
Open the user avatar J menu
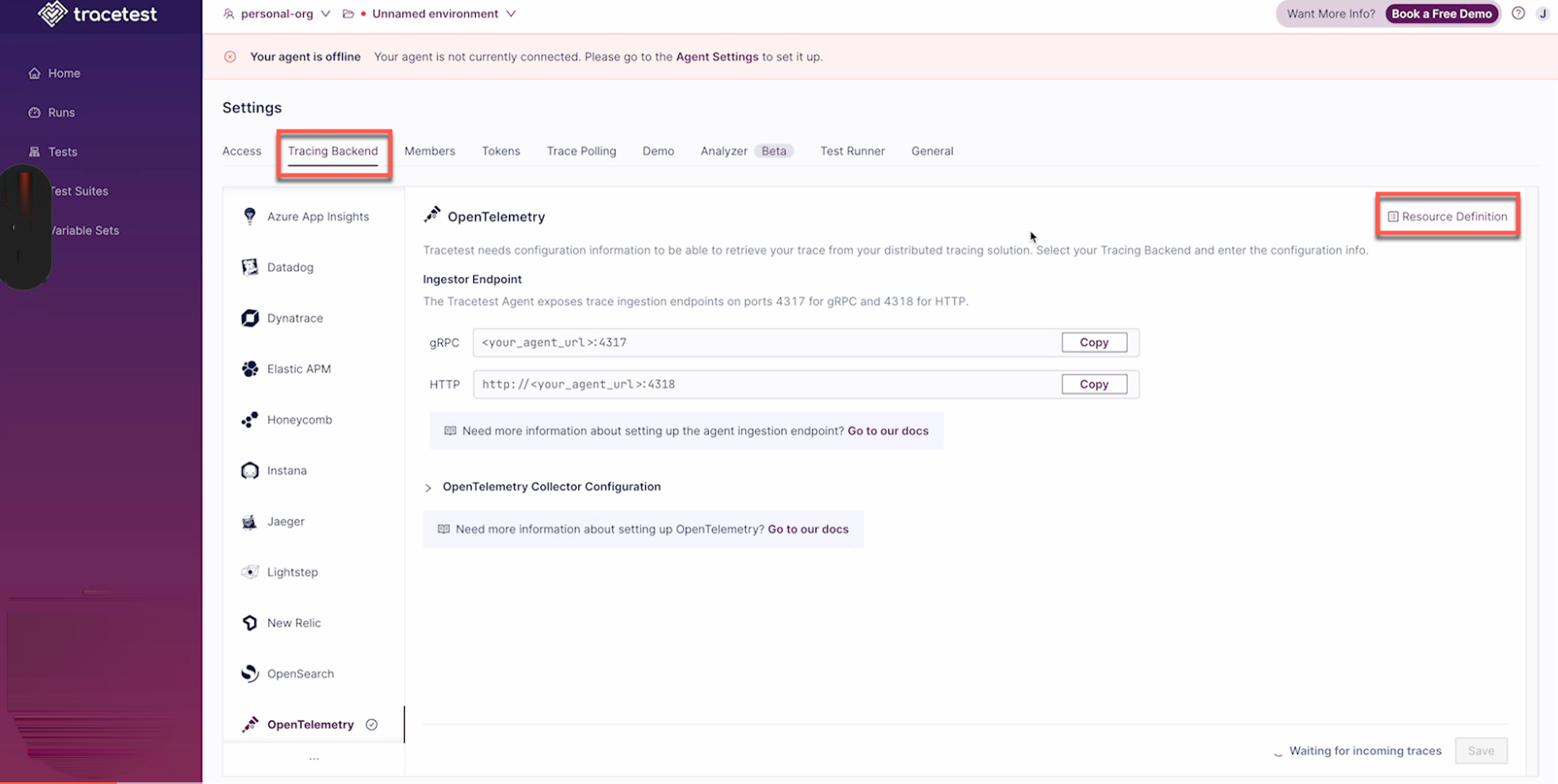click(x=1543, y=14)
